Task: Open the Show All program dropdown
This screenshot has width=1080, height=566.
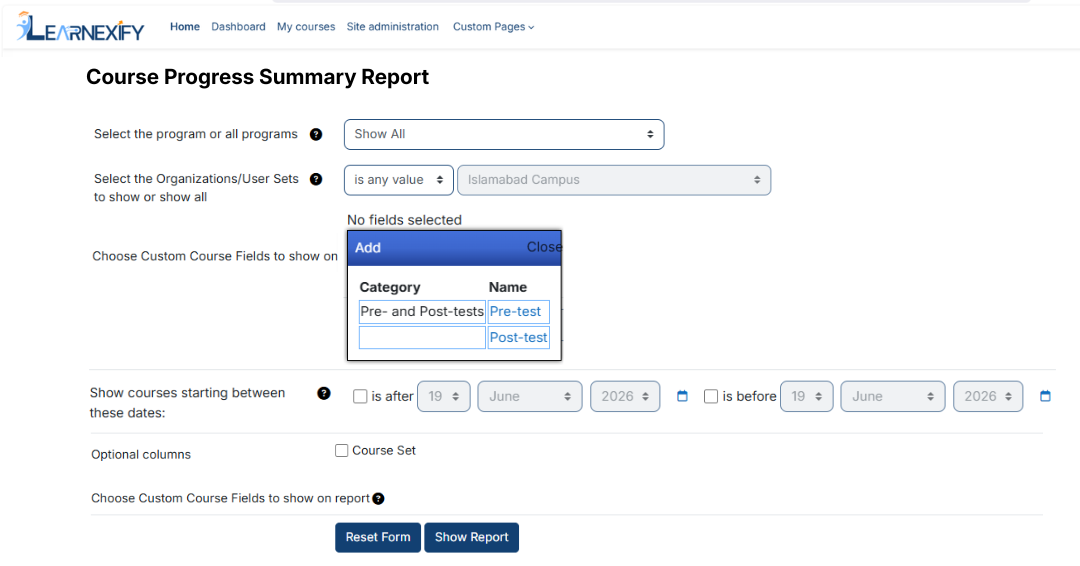Action: [504, 134]
